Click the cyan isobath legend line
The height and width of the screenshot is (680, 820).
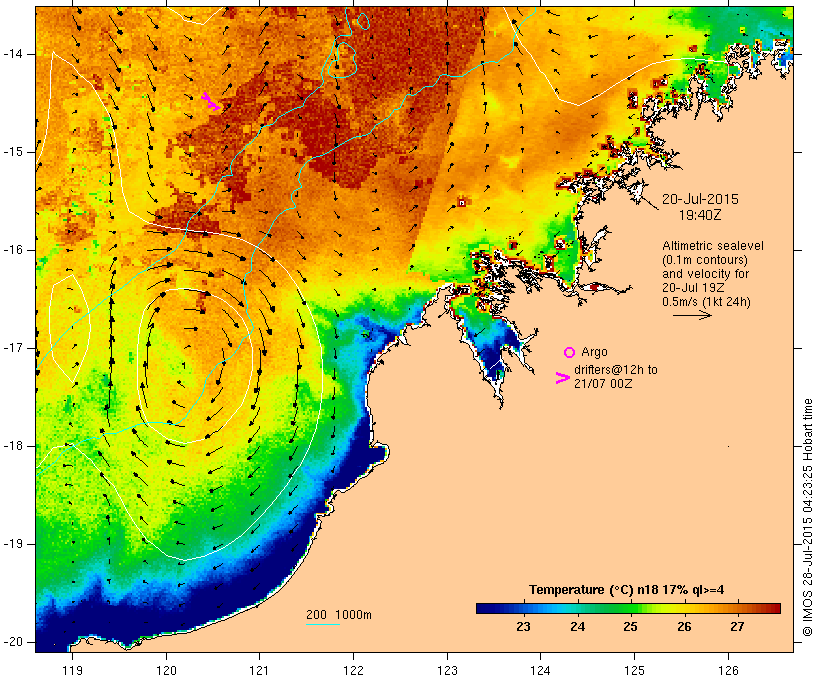[323, 624]
